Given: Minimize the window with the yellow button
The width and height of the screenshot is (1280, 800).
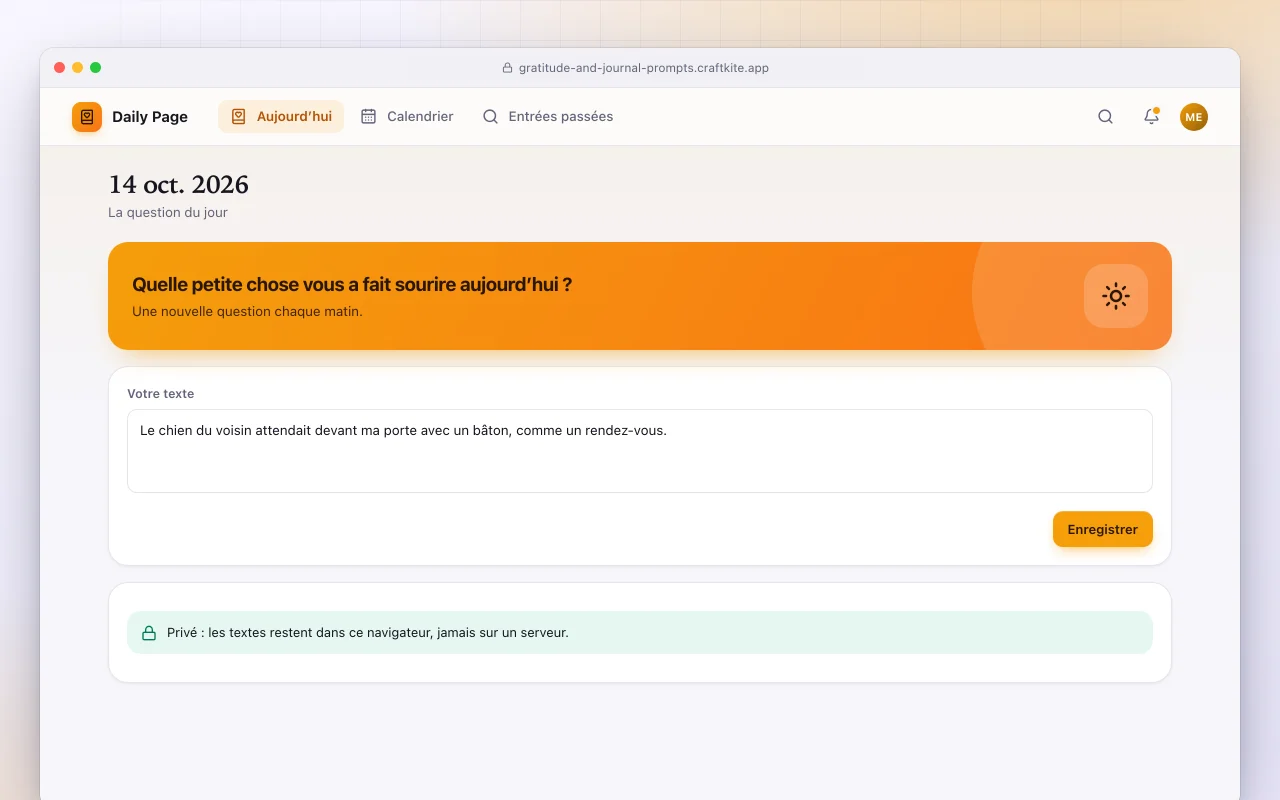Looking at the screenshot, I should [x=78, y=68].
